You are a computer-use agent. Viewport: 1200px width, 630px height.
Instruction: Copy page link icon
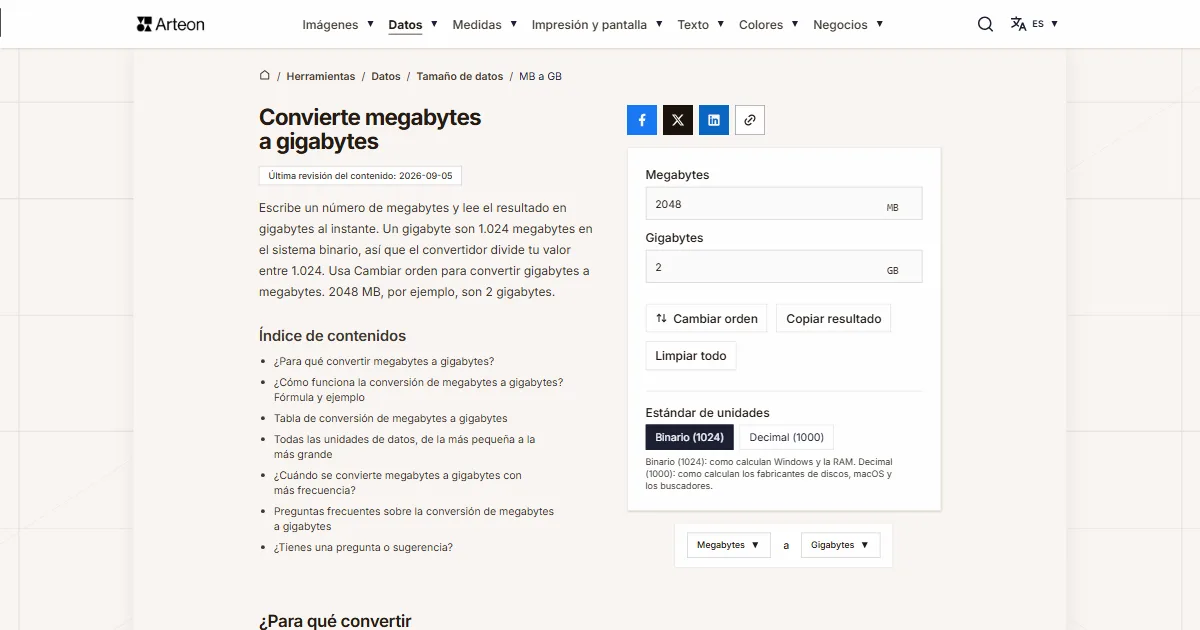[x=750, y=120]
